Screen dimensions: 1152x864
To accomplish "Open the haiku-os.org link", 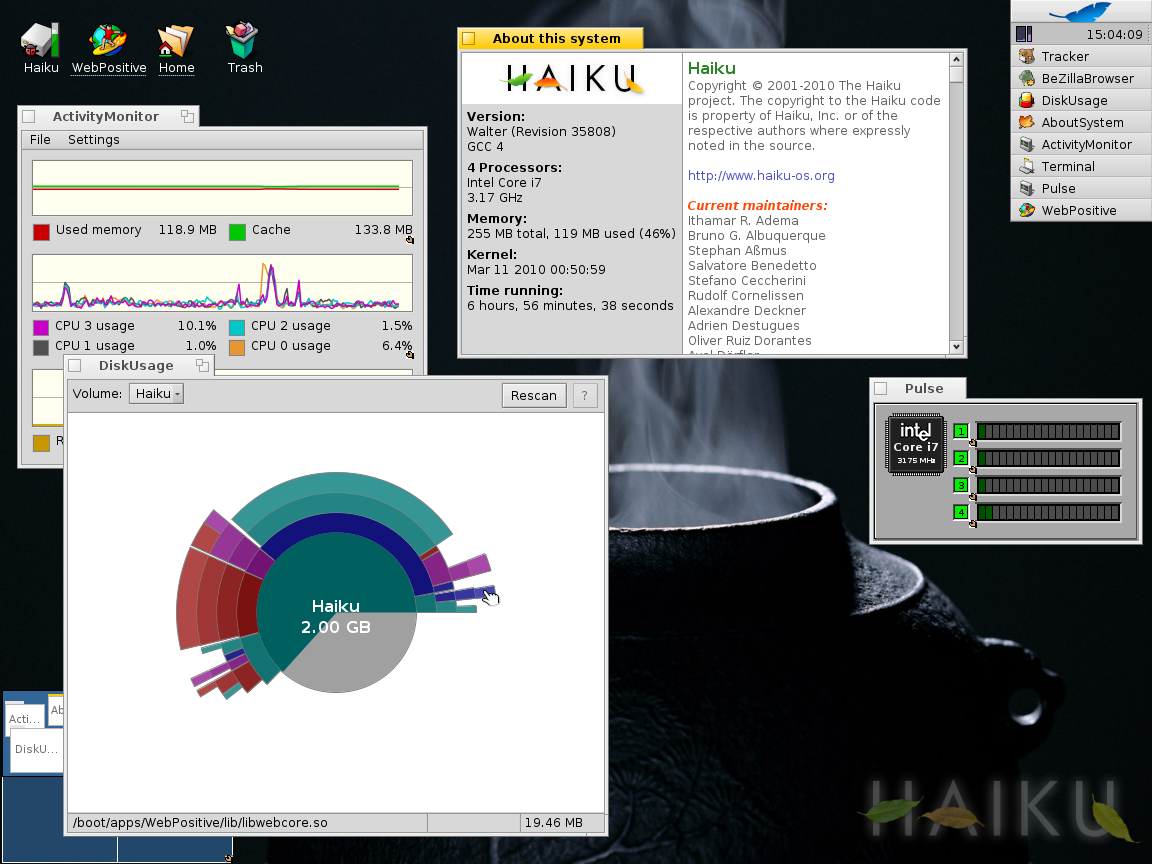I will click(760, 176).
